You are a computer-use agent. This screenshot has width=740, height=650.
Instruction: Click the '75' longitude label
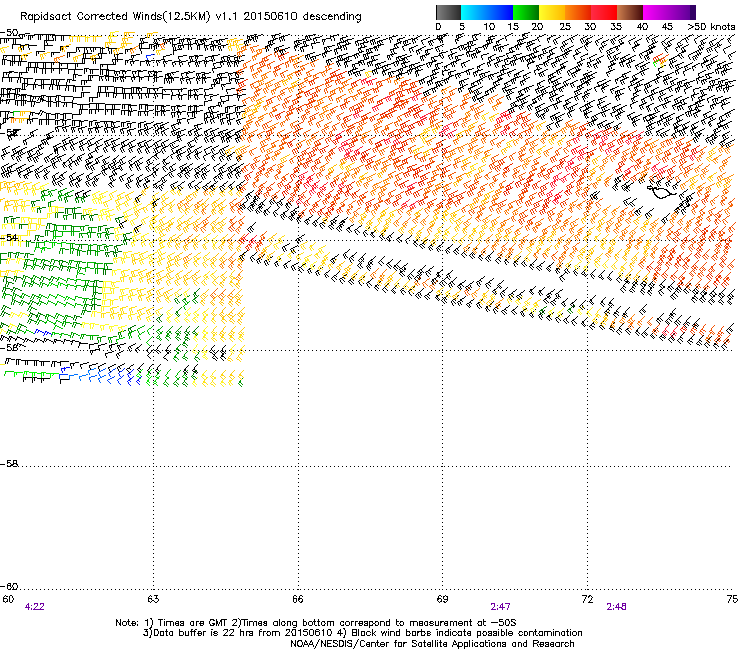732,599
